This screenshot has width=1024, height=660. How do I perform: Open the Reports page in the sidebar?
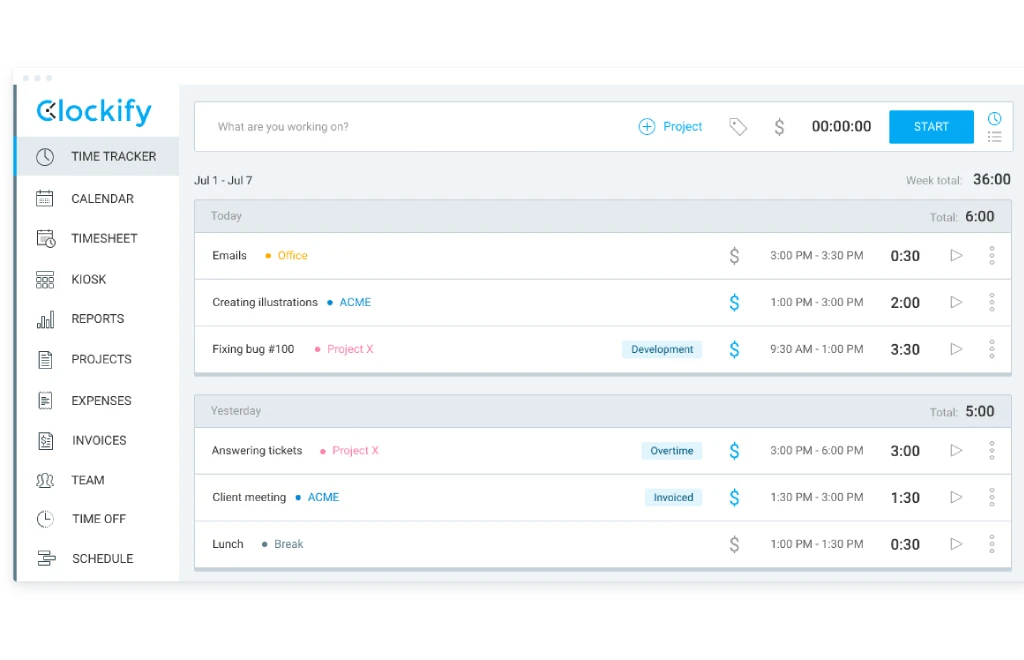[x=97, y=319]
